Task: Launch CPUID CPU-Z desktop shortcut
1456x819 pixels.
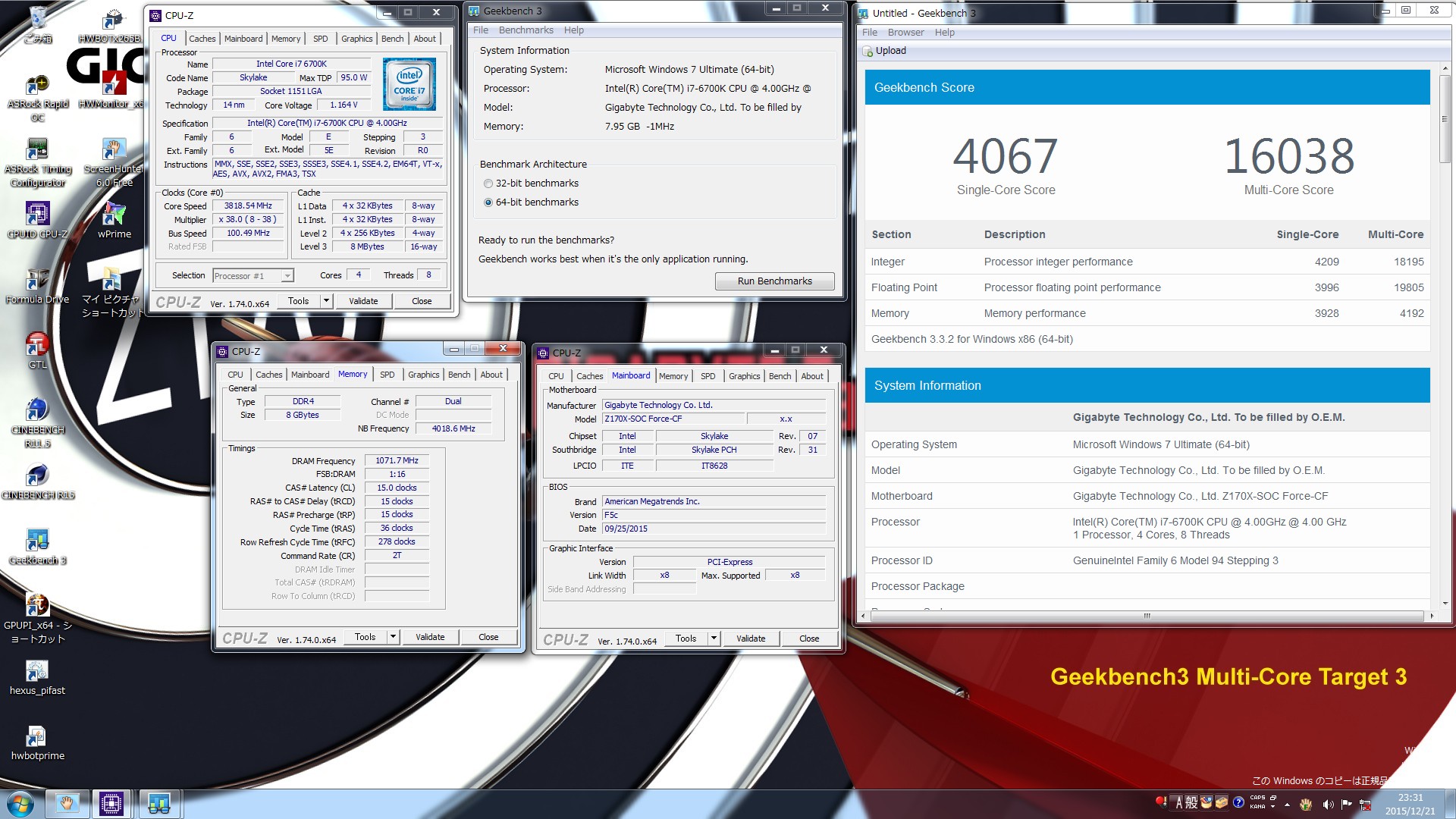Action: [x=37, y=220]
